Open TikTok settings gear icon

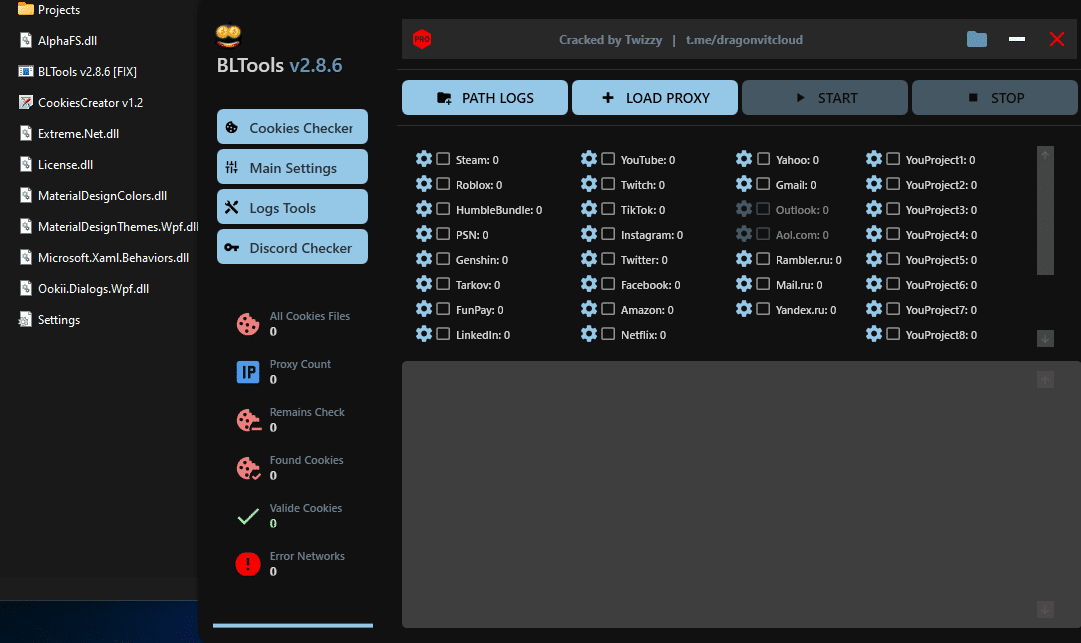point(589,209)
